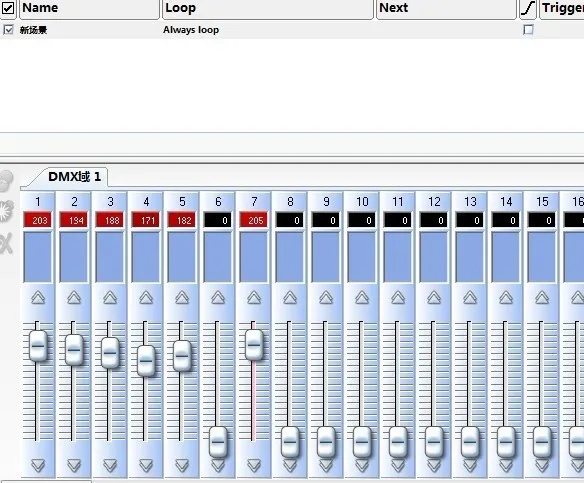The height and width of the screenshot is (483, 584).
Task: Click channel 5 up arrow icon
Action: (182, 298)
